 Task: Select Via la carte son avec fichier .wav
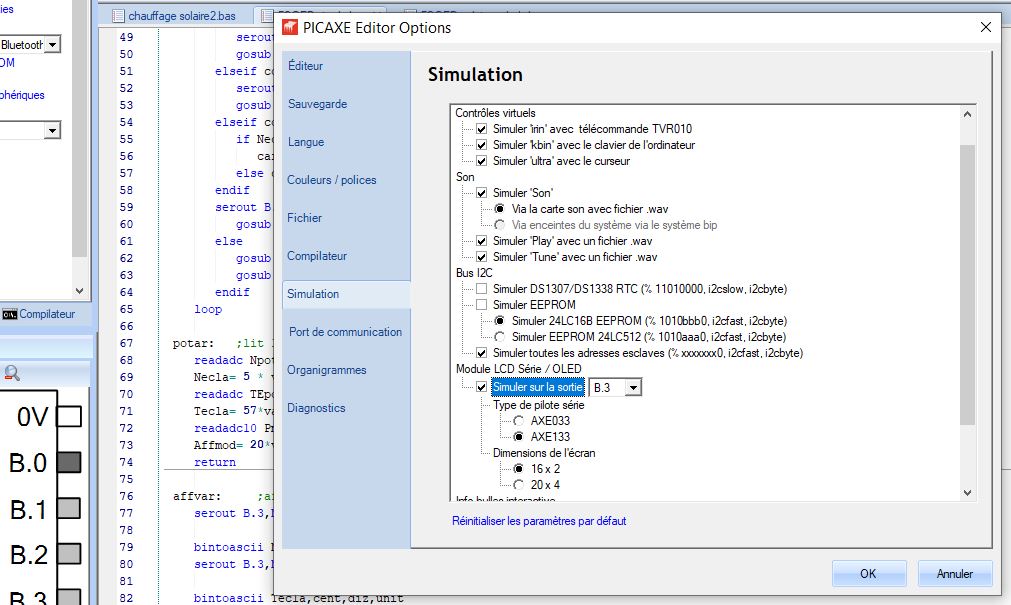[500, 209]
